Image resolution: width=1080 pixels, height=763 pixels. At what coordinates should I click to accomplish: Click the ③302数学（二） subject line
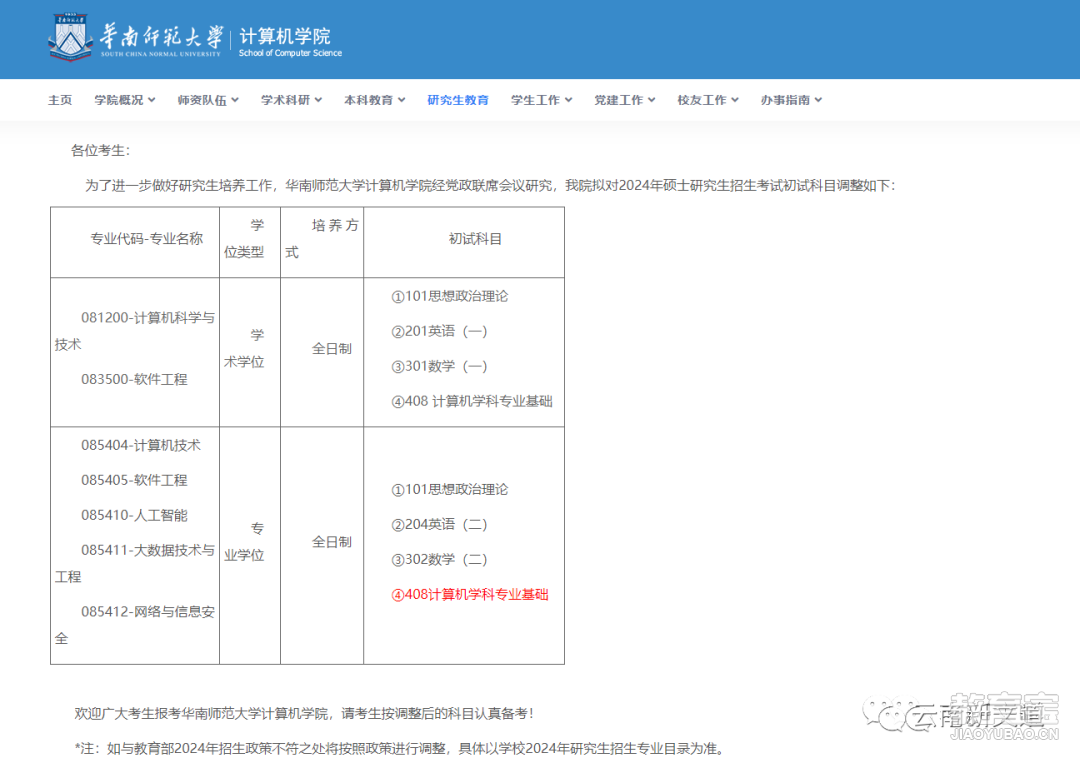439,560
